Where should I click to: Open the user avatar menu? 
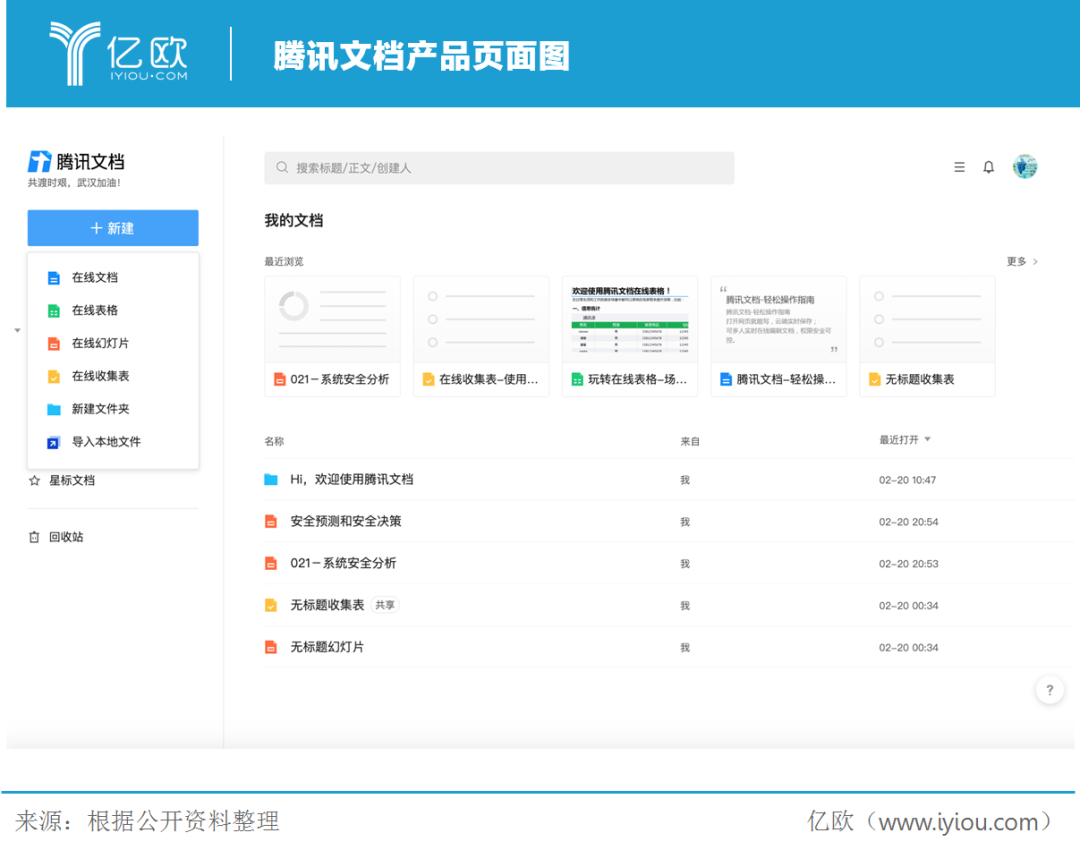click(1025, 167)
